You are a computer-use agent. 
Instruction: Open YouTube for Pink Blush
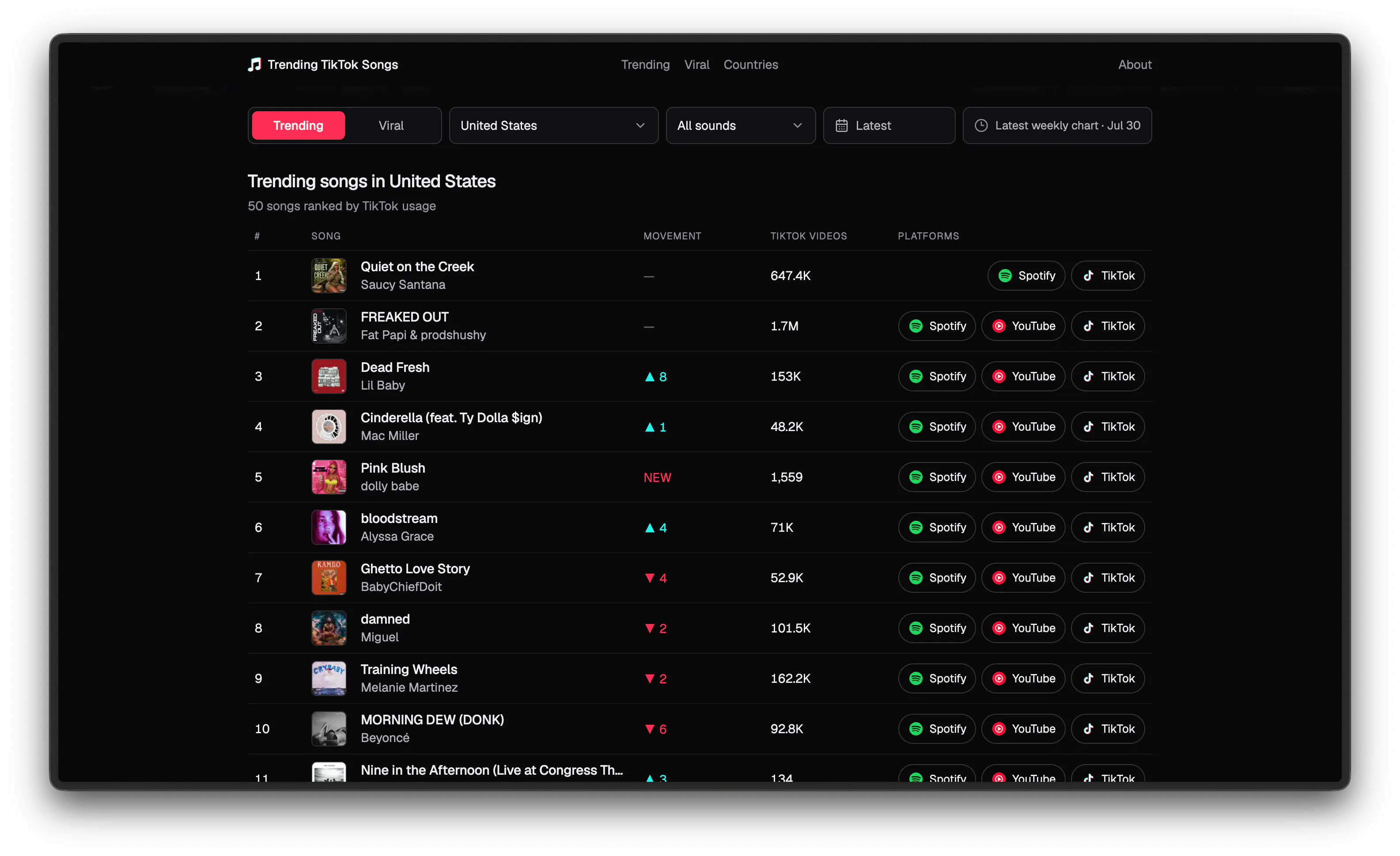[1023, 477]
